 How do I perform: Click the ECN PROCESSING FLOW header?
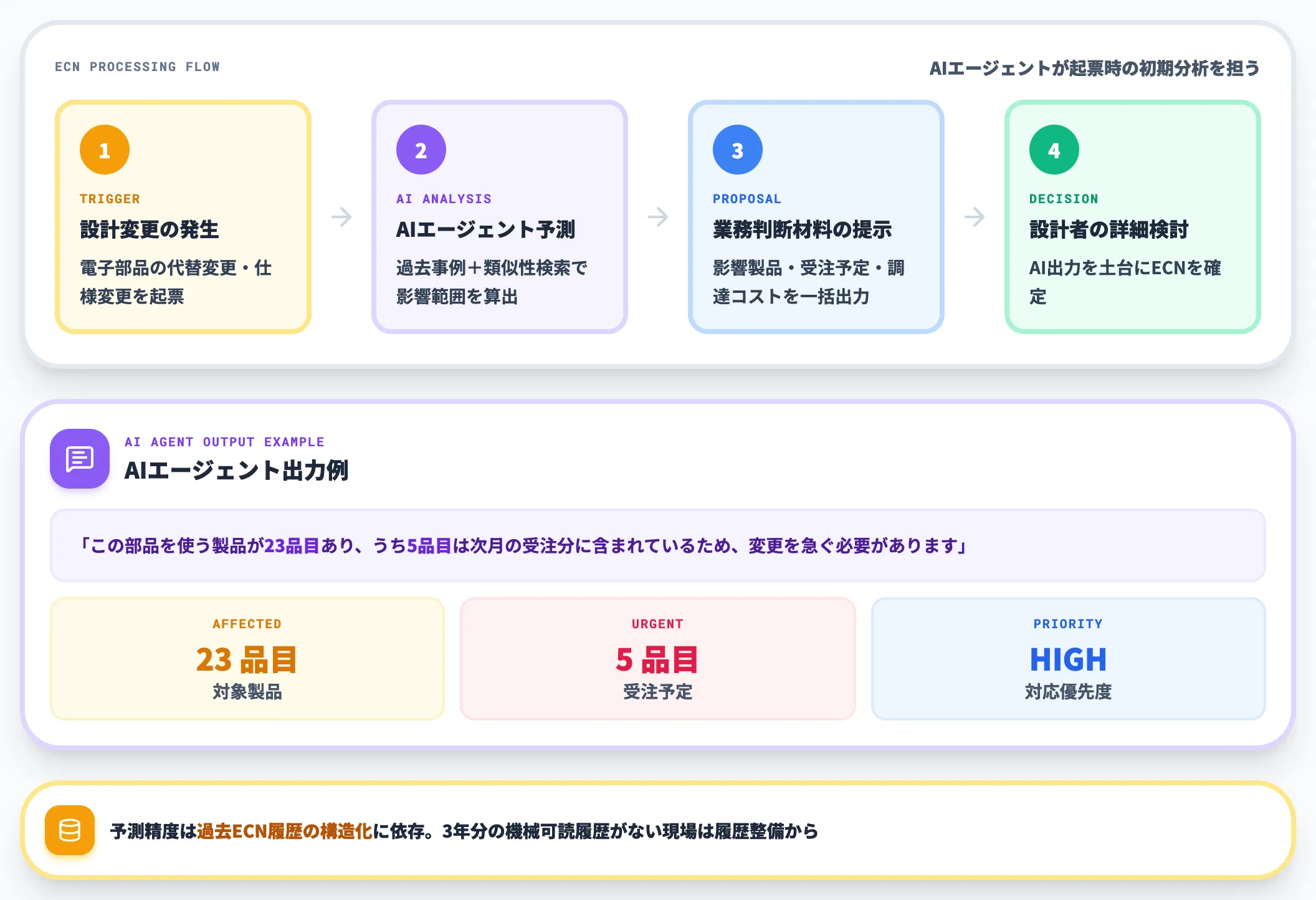coord(137,67)
